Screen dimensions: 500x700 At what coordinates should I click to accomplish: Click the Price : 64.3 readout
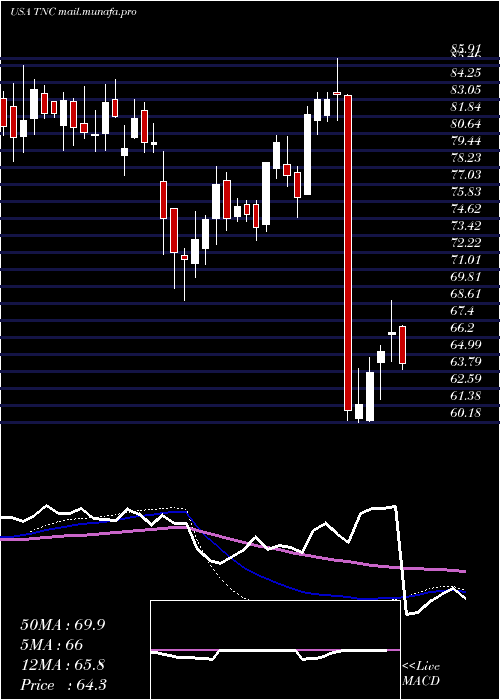[x=63, y=685]
